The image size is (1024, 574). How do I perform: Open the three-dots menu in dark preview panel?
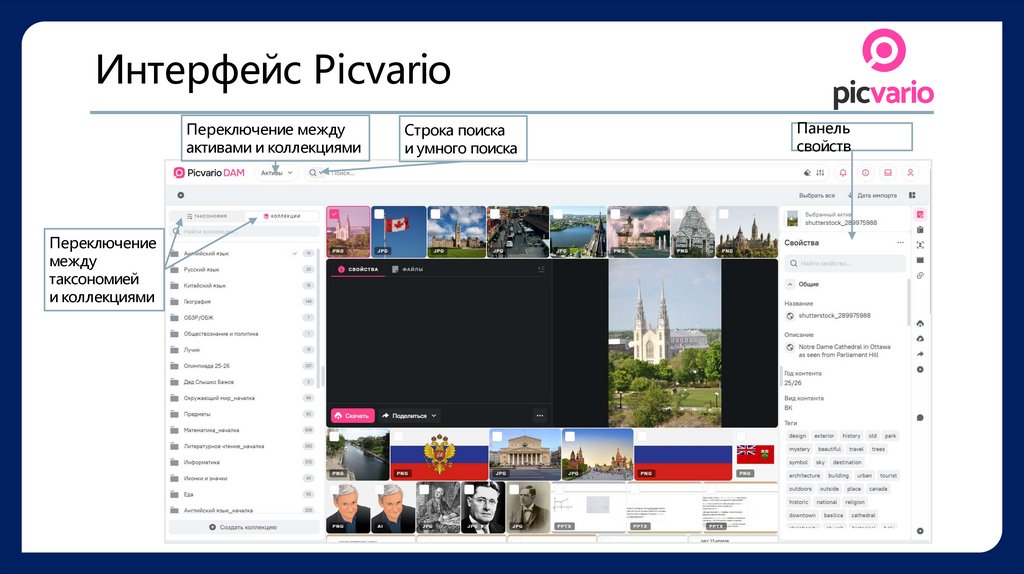539,415
